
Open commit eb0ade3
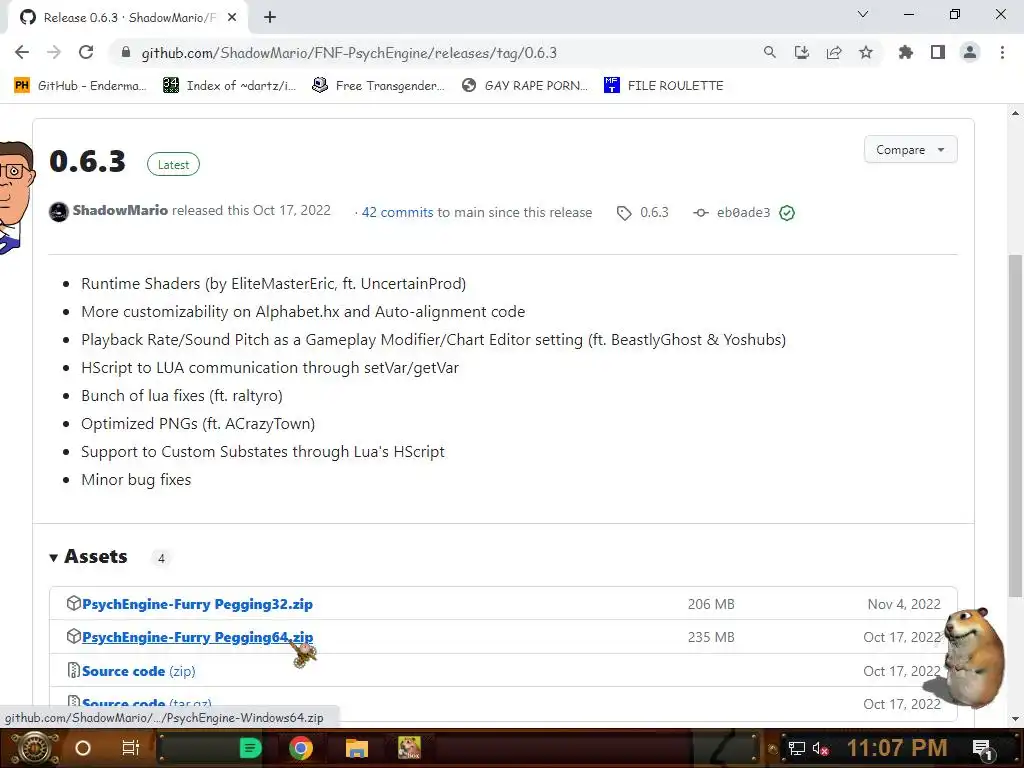[x=743, y=212]
